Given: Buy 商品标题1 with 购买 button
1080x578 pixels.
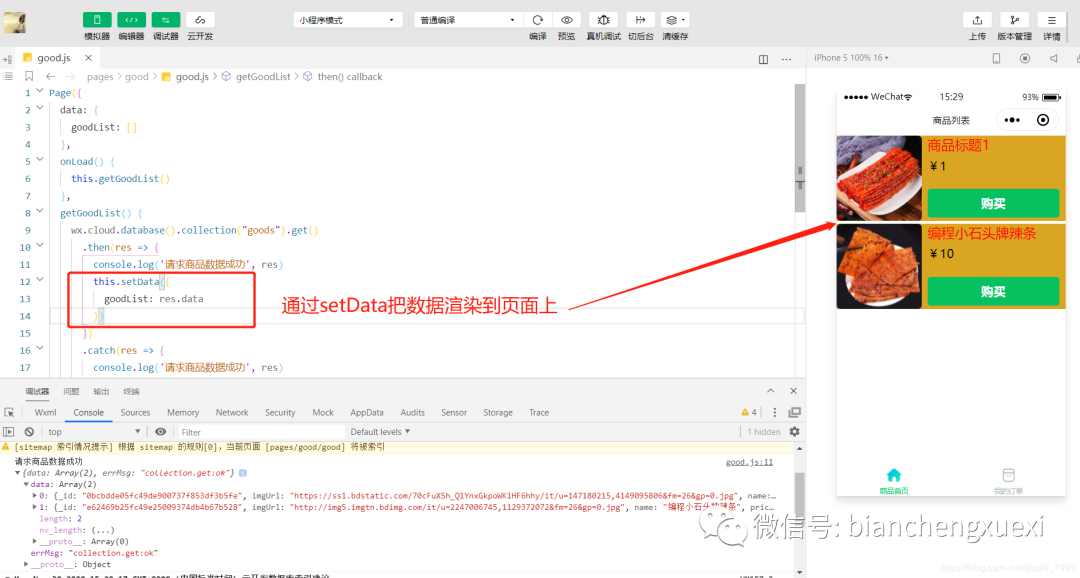Looking at the screenshot, I should point(993,203).
